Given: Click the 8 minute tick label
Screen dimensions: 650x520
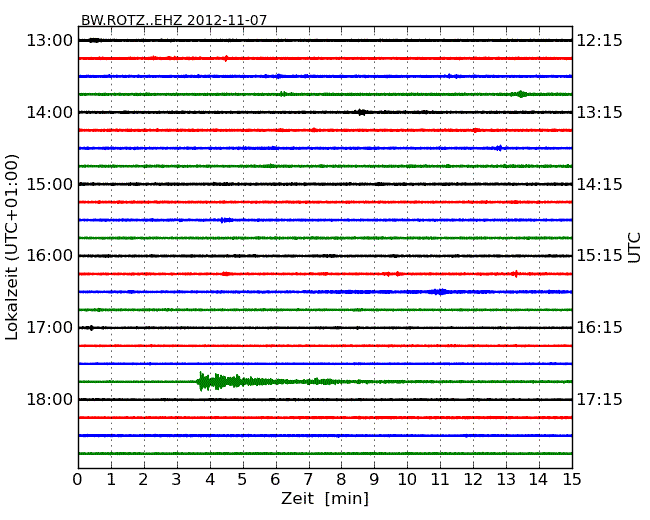Looking at the screenshot, I should [x=342, y=480].
